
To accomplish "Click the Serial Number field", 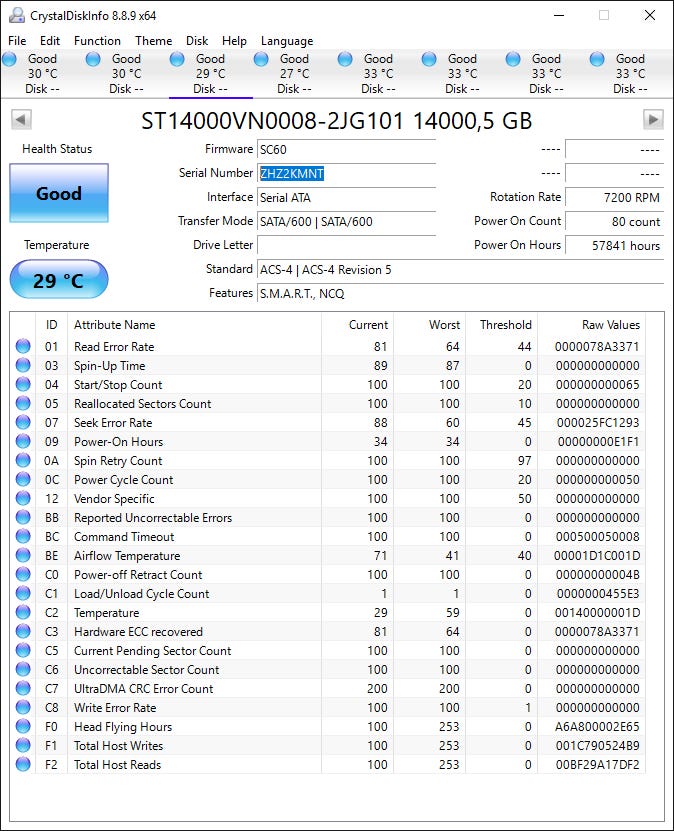I will click(x=346, y=173).
